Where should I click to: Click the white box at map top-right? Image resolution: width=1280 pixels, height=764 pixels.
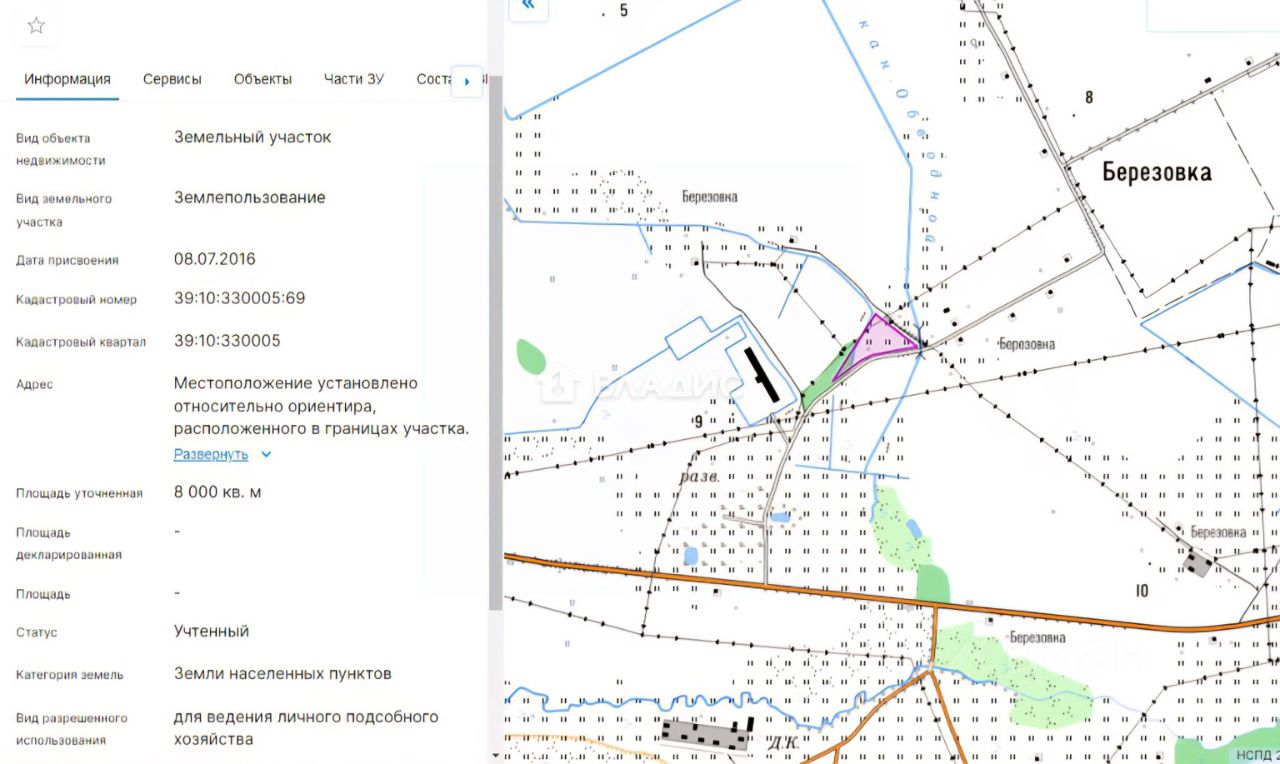pyautogui.click(x=1213, y=15)
